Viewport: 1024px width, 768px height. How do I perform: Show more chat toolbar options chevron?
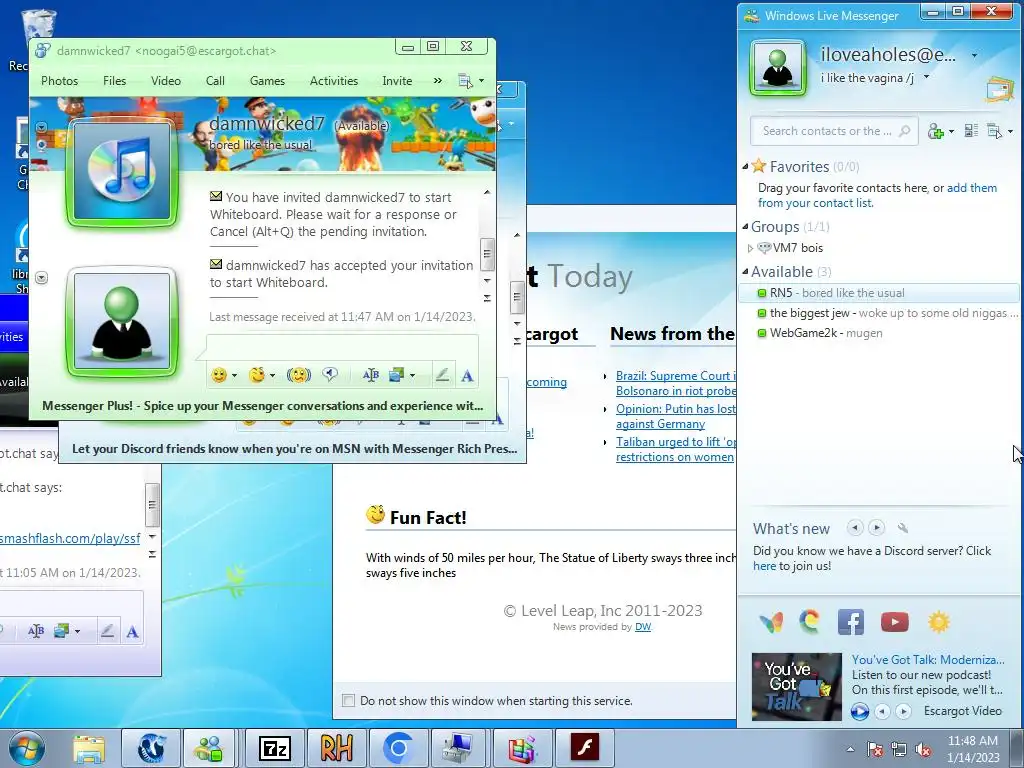point(438,81)
